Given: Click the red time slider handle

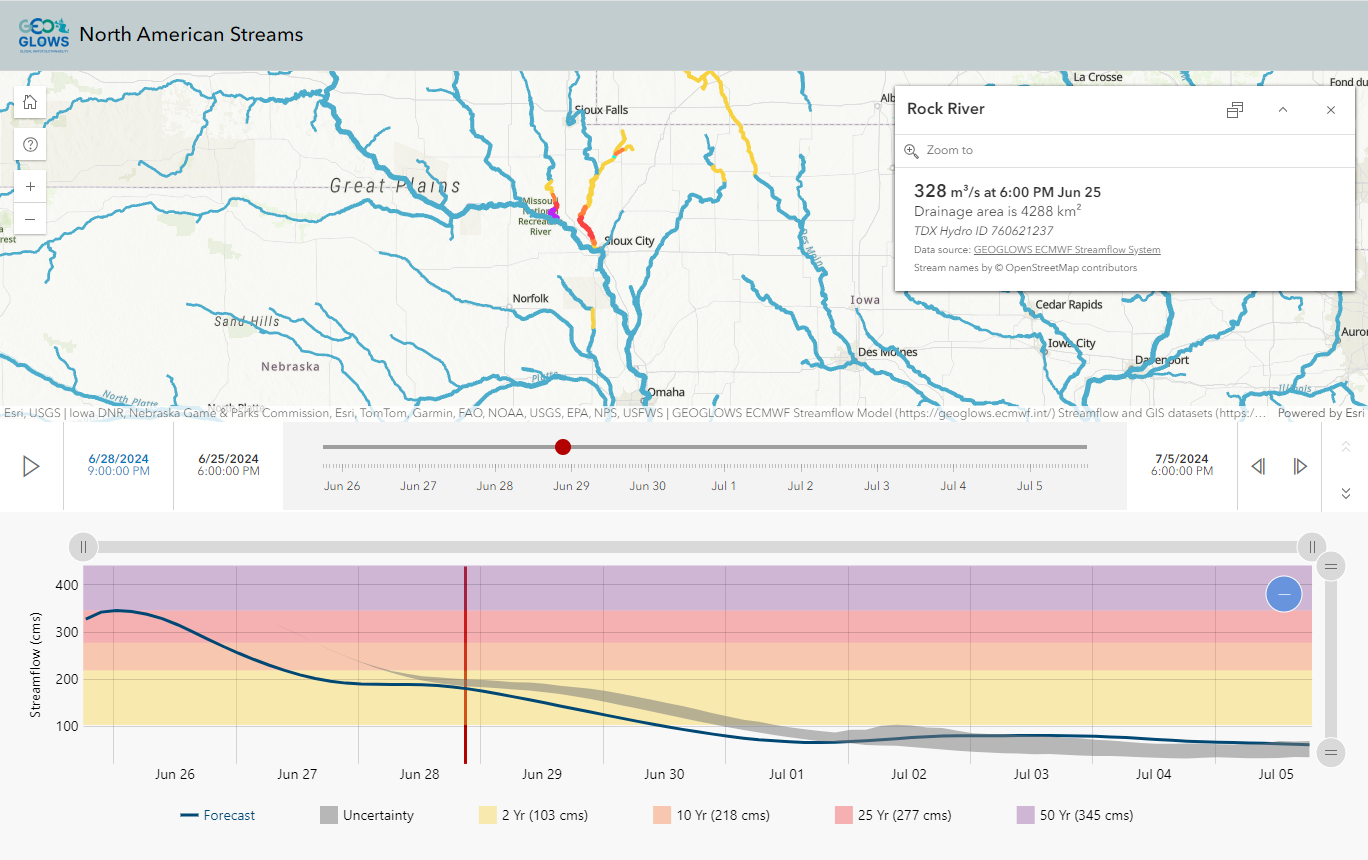Looking at the screenshot, I should [x=562, y=447].
